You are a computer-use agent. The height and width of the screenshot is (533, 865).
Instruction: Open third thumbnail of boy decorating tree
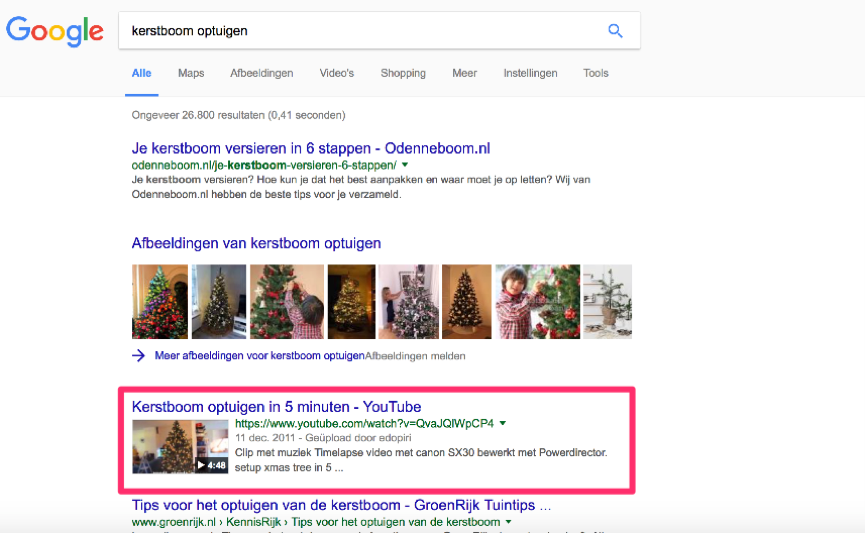[287, 301]
